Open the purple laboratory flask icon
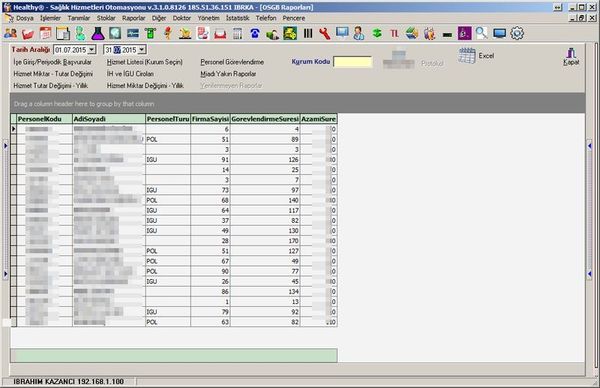 98,33
